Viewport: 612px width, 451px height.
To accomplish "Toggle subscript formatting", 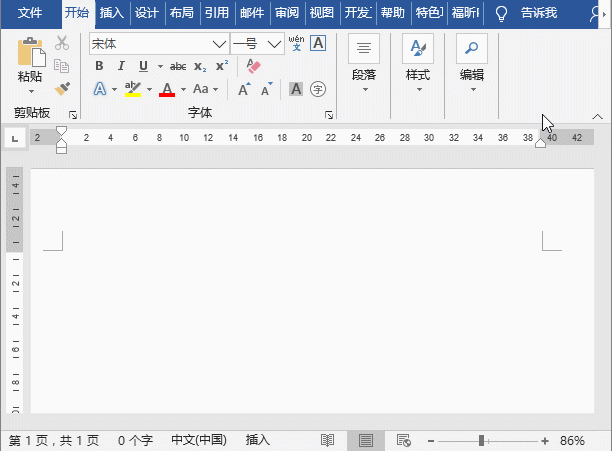I will click(x=200, y=66).
